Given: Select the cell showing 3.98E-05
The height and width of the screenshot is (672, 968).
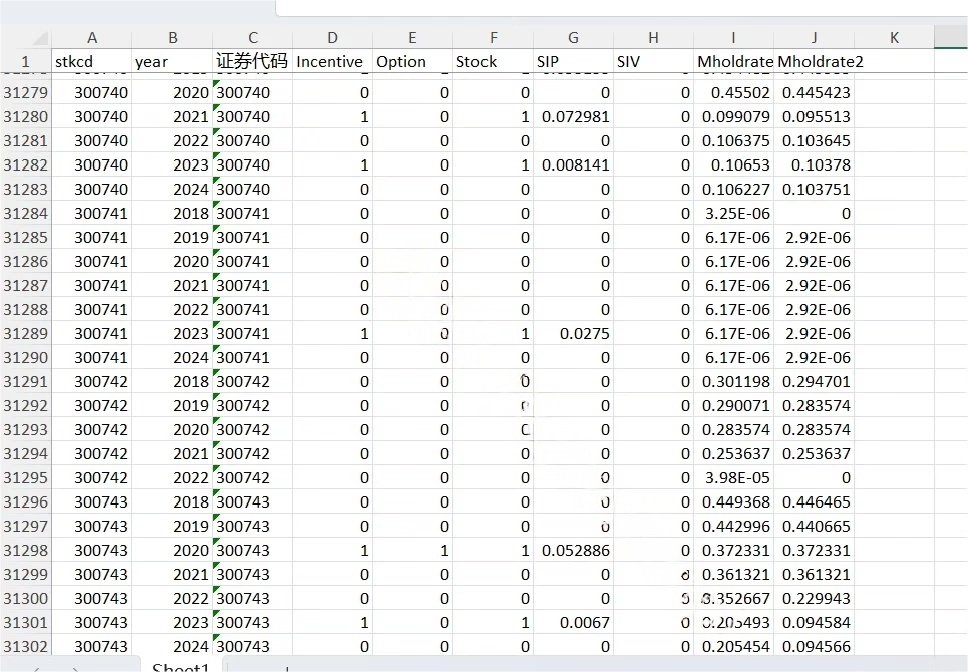Looking at the screenshot, I should [734, 478].
